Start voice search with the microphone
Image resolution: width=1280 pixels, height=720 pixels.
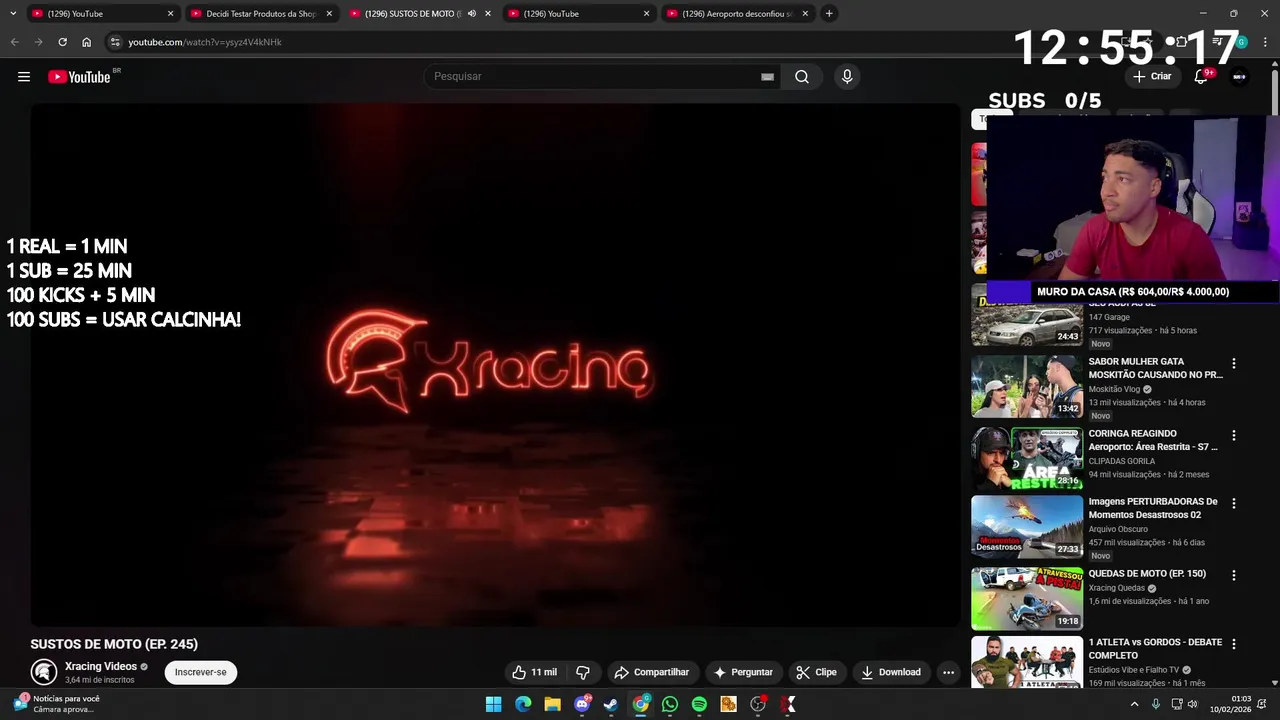pyautogui.click(x=847, y=77)
